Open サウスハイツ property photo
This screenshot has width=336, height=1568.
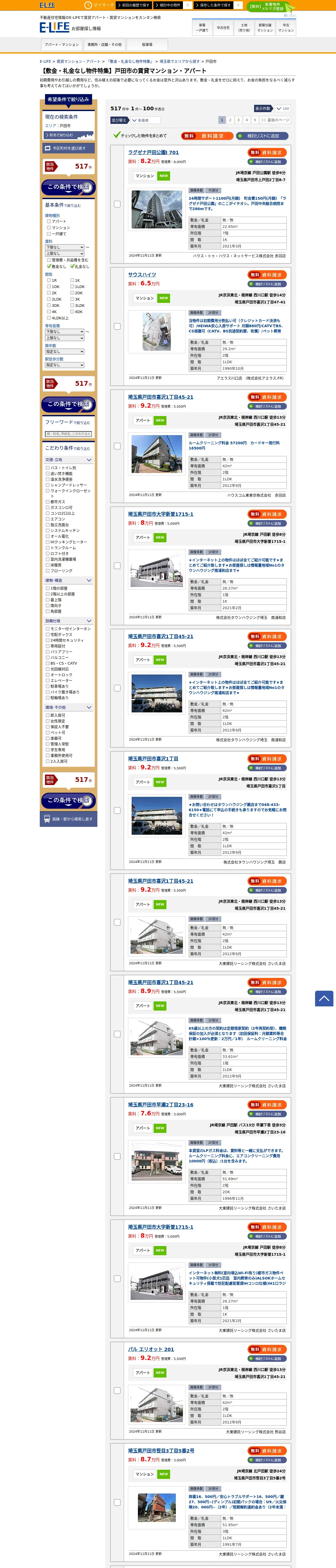coord(157,332)
